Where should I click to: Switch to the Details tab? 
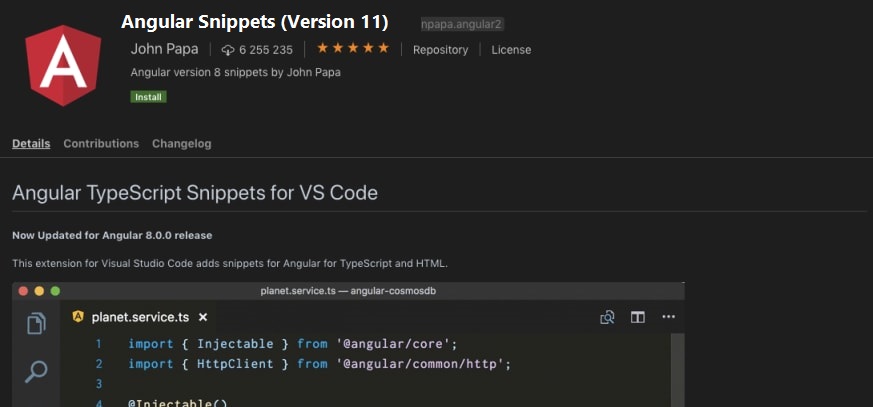[31, 144]
